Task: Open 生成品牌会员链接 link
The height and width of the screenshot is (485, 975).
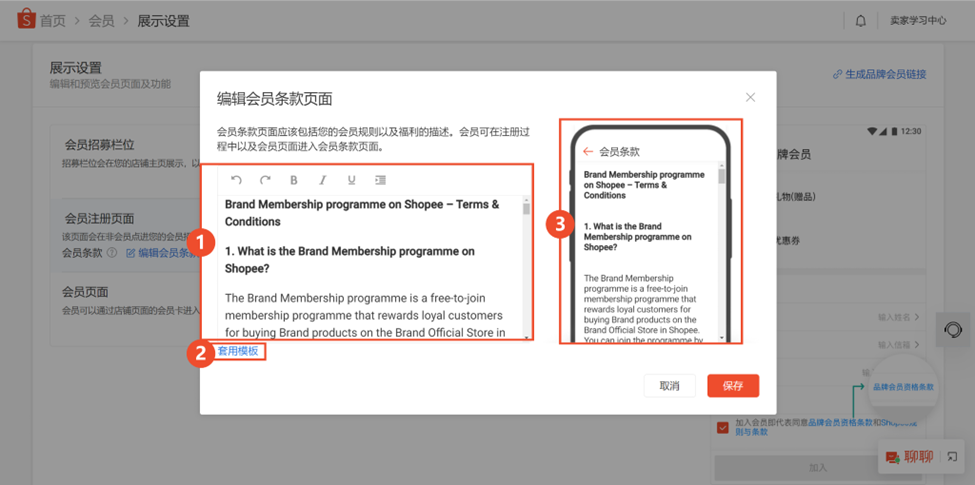Action: point(879,75)
